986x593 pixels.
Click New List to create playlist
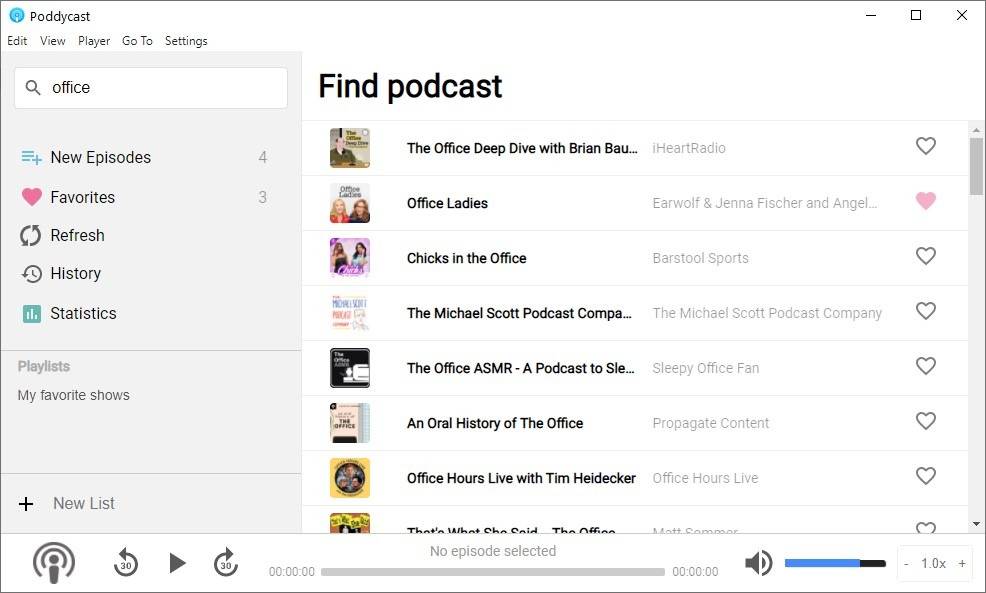click(84, 504)
